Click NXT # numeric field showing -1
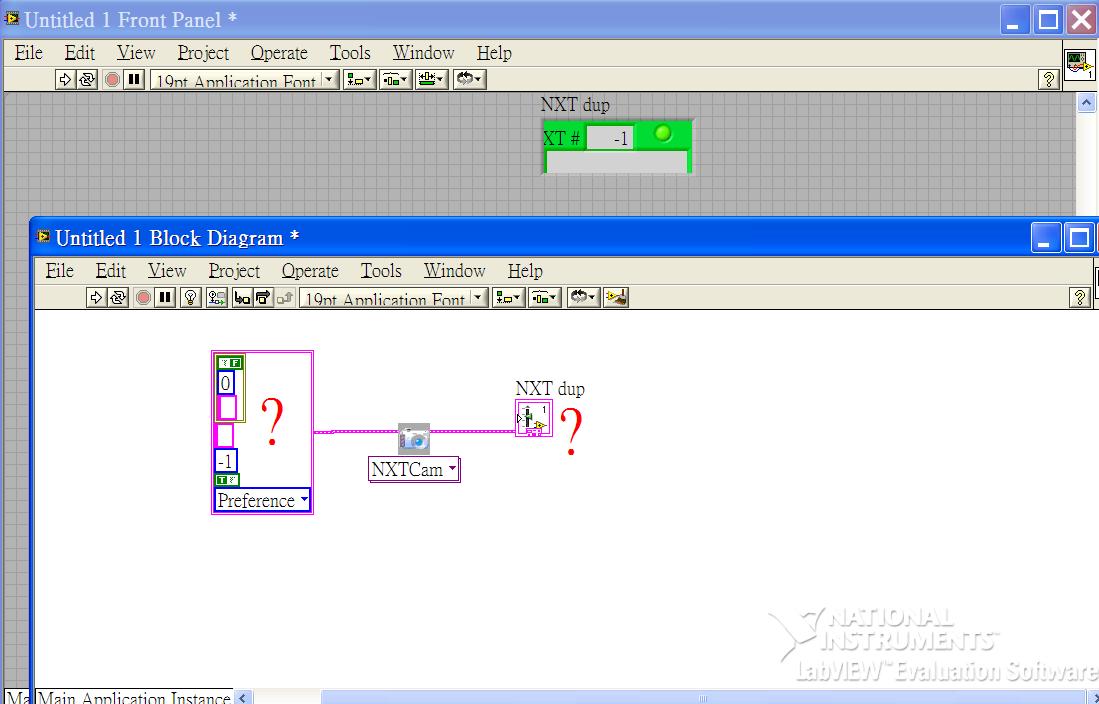The height and width of the screenshot is (704, 1099). 609,138
